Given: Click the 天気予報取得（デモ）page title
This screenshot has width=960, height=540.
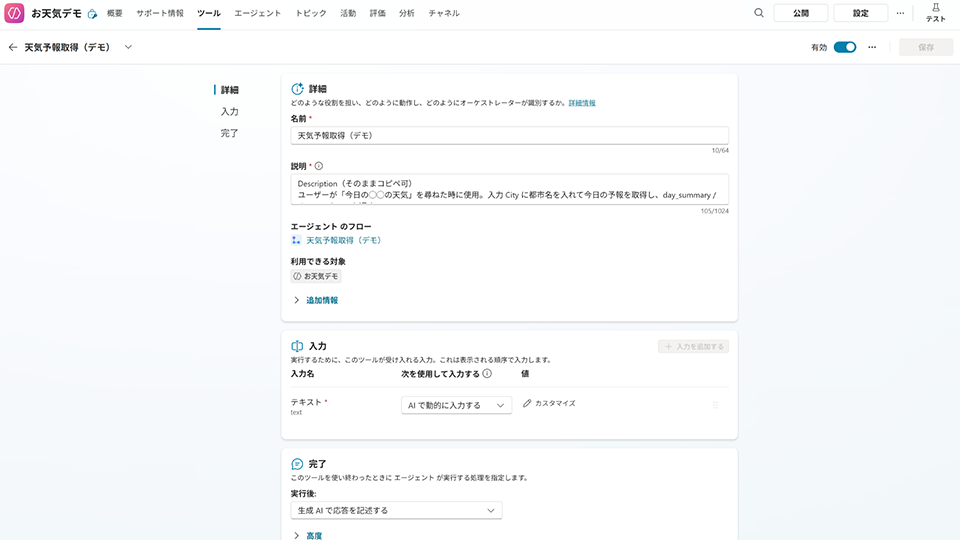Looking at the screenshot, I should pyautogui.click(x=67, y=47).
